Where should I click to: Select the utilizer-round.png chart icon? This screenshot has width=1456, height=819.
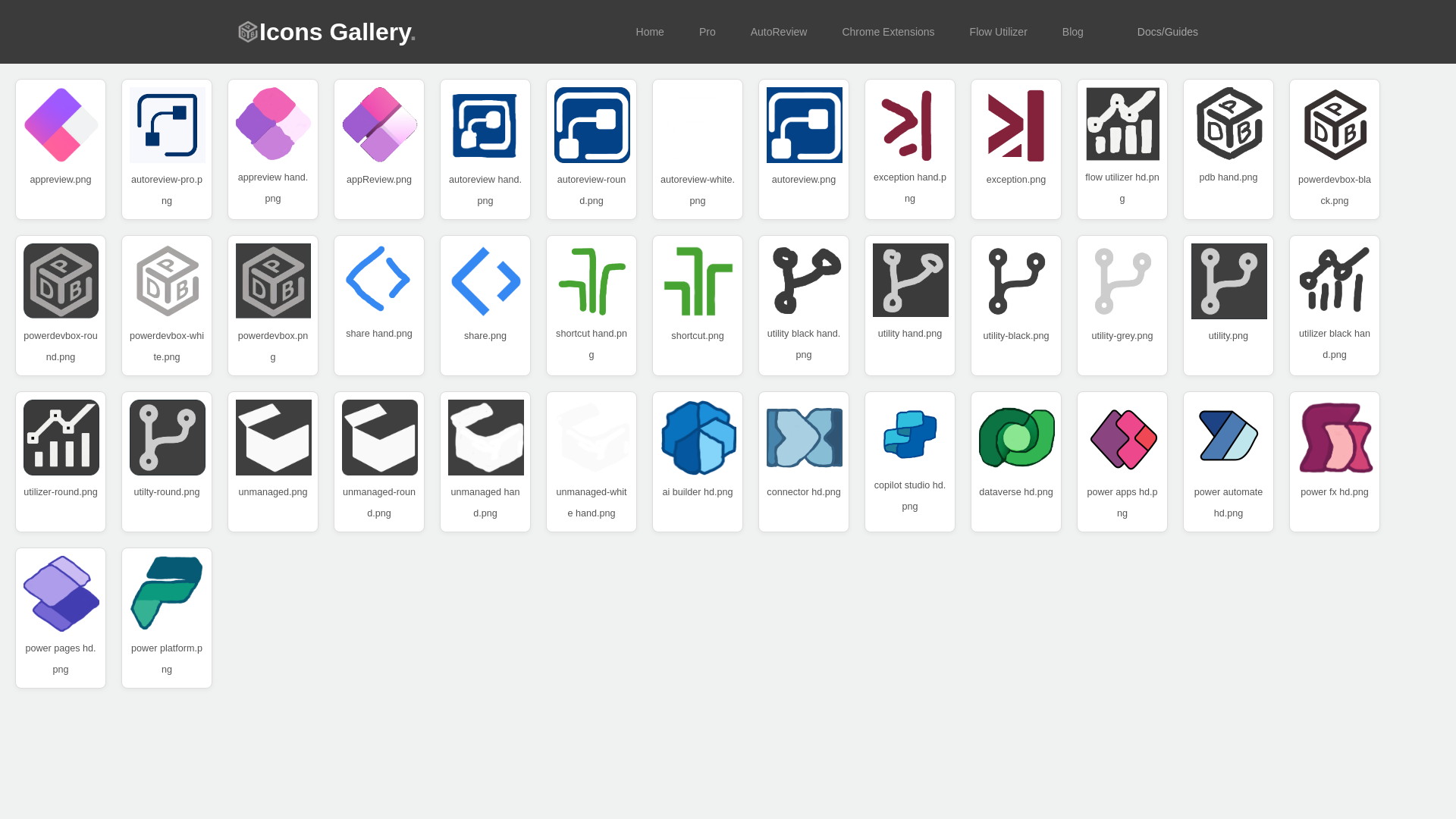(x=61, y=438)
